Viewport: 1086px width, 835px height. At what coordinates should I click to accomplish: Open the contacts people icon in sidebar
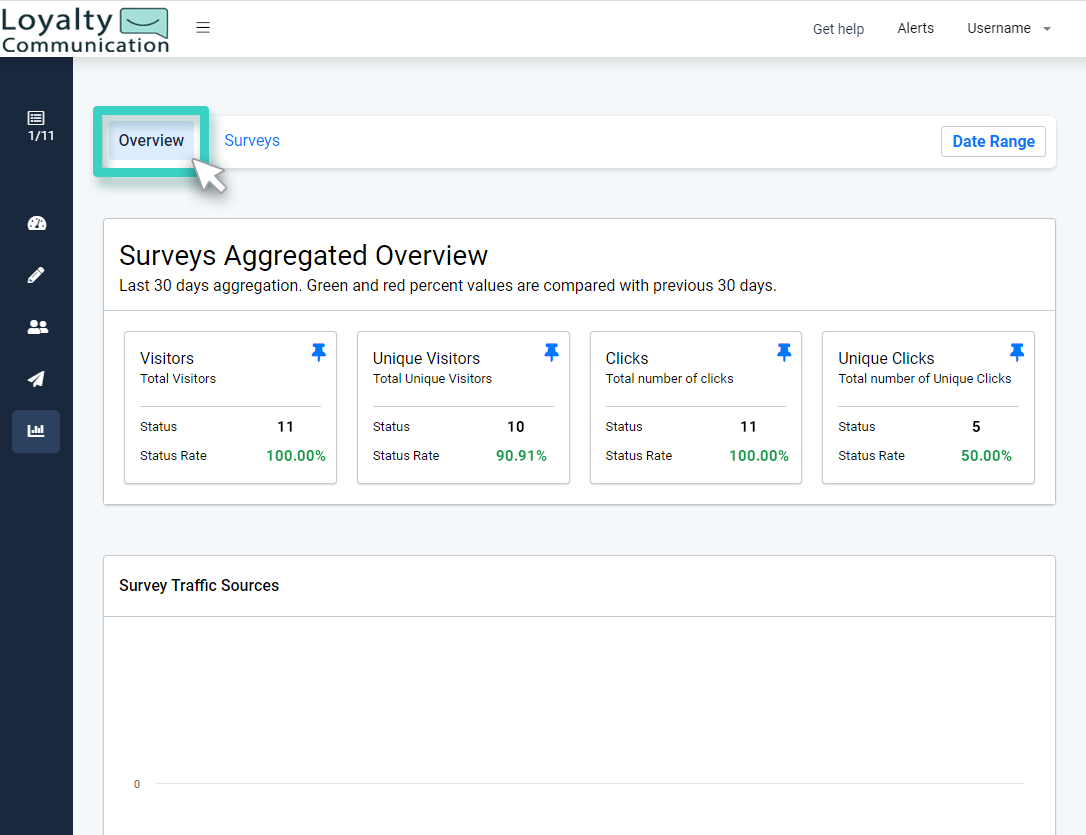[36, 327]
